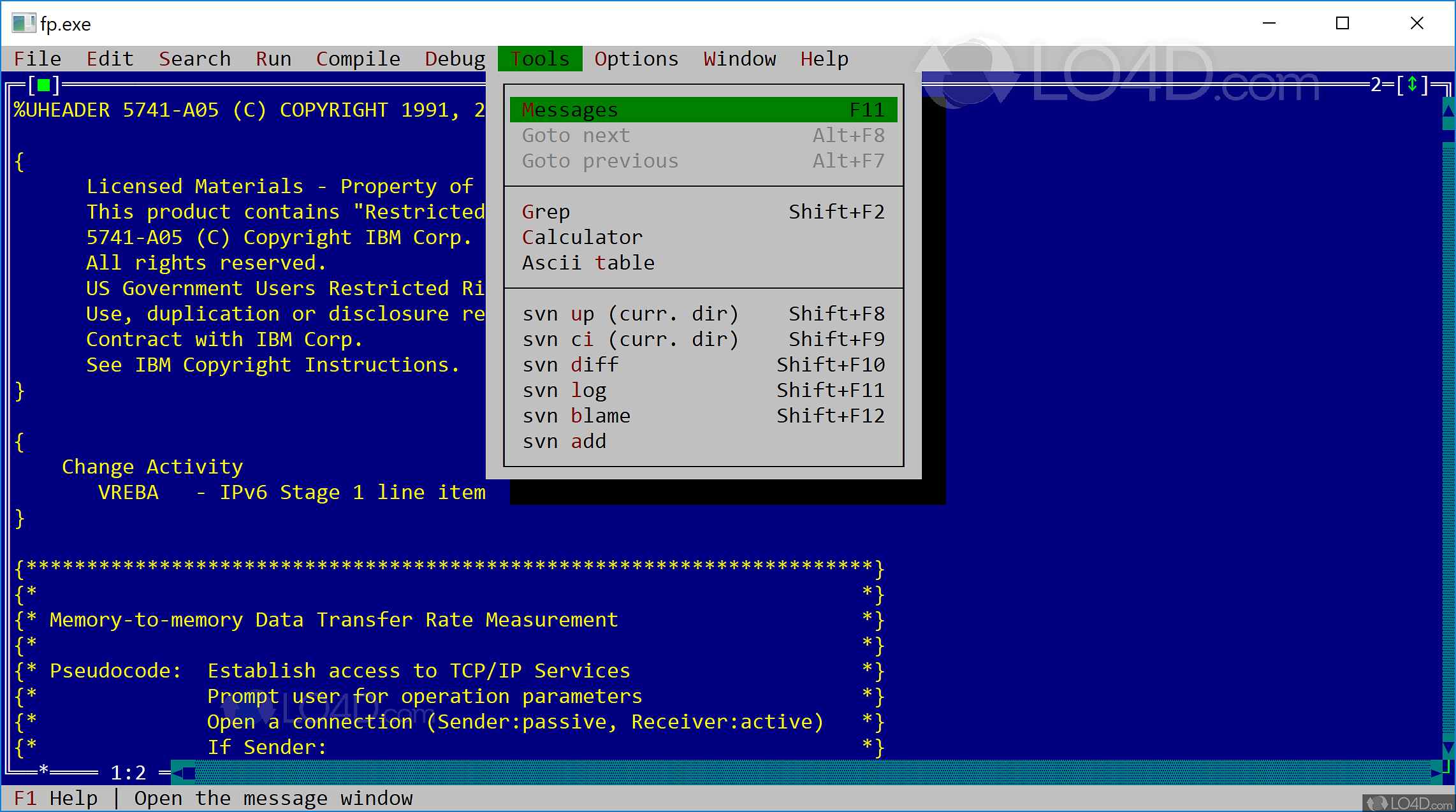Open the Debug menu
The width and height of the screenshot is (1456, 812).
[451, 58]
